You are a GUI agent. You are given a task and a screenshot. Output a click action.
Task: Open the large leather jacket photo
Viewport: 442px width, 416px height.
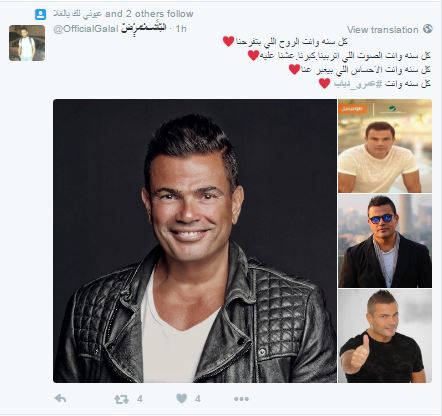195,241
